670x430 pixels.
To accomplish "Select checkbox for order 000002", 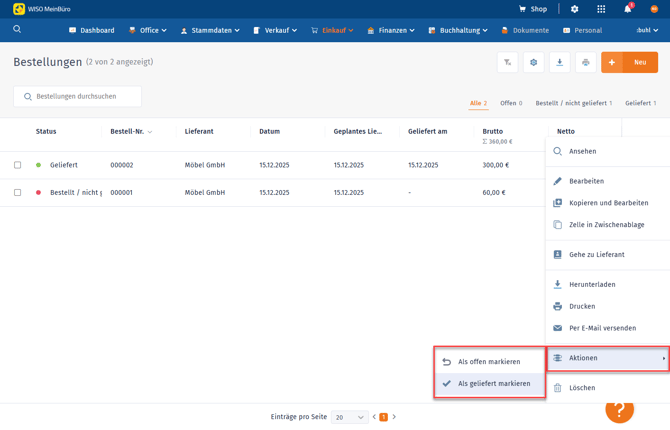I will click(x=17, y=165).
